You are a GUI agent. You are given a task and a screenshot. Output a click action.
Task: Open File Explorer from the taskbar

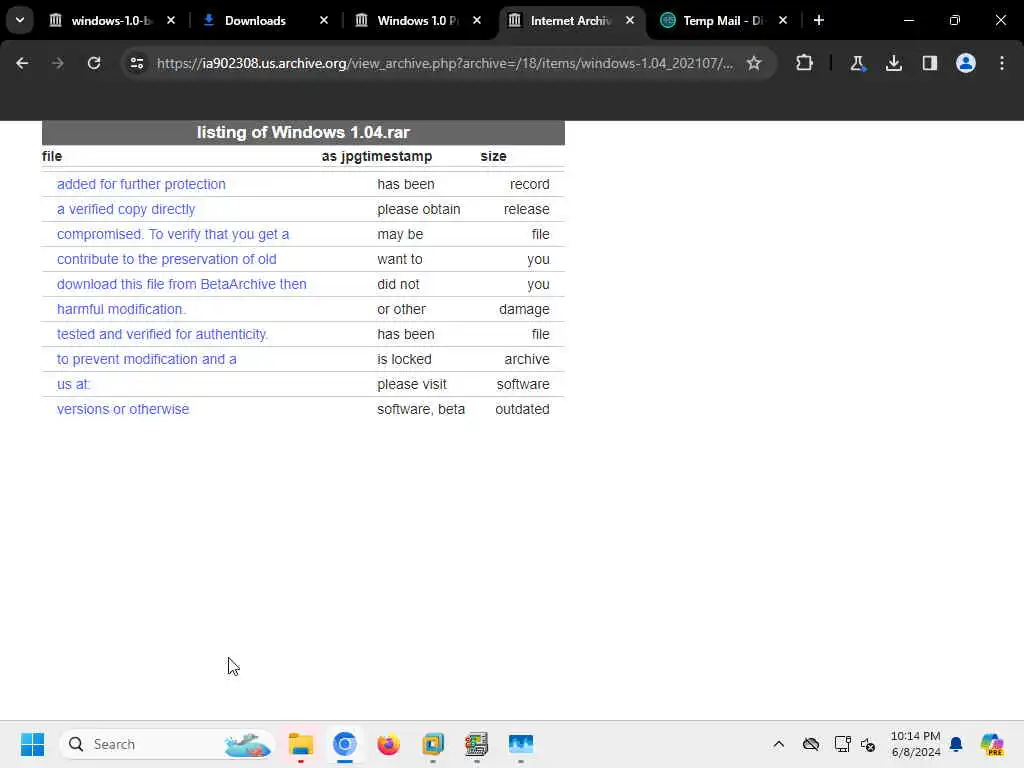(x=301, y=744)
